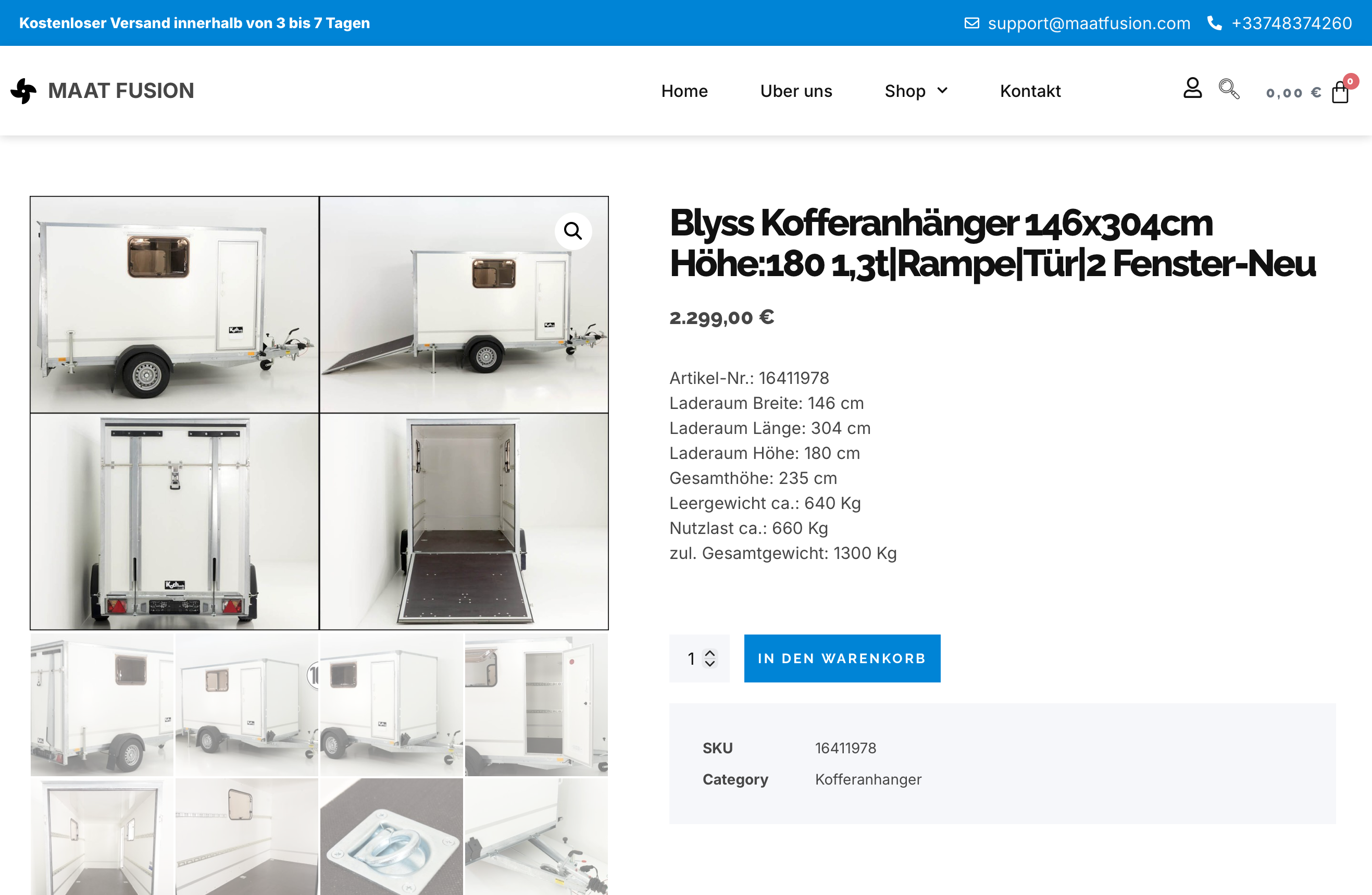Click the In den Warenkorb button
Screen dimensions: 1372x895
(x=842, y=658)
